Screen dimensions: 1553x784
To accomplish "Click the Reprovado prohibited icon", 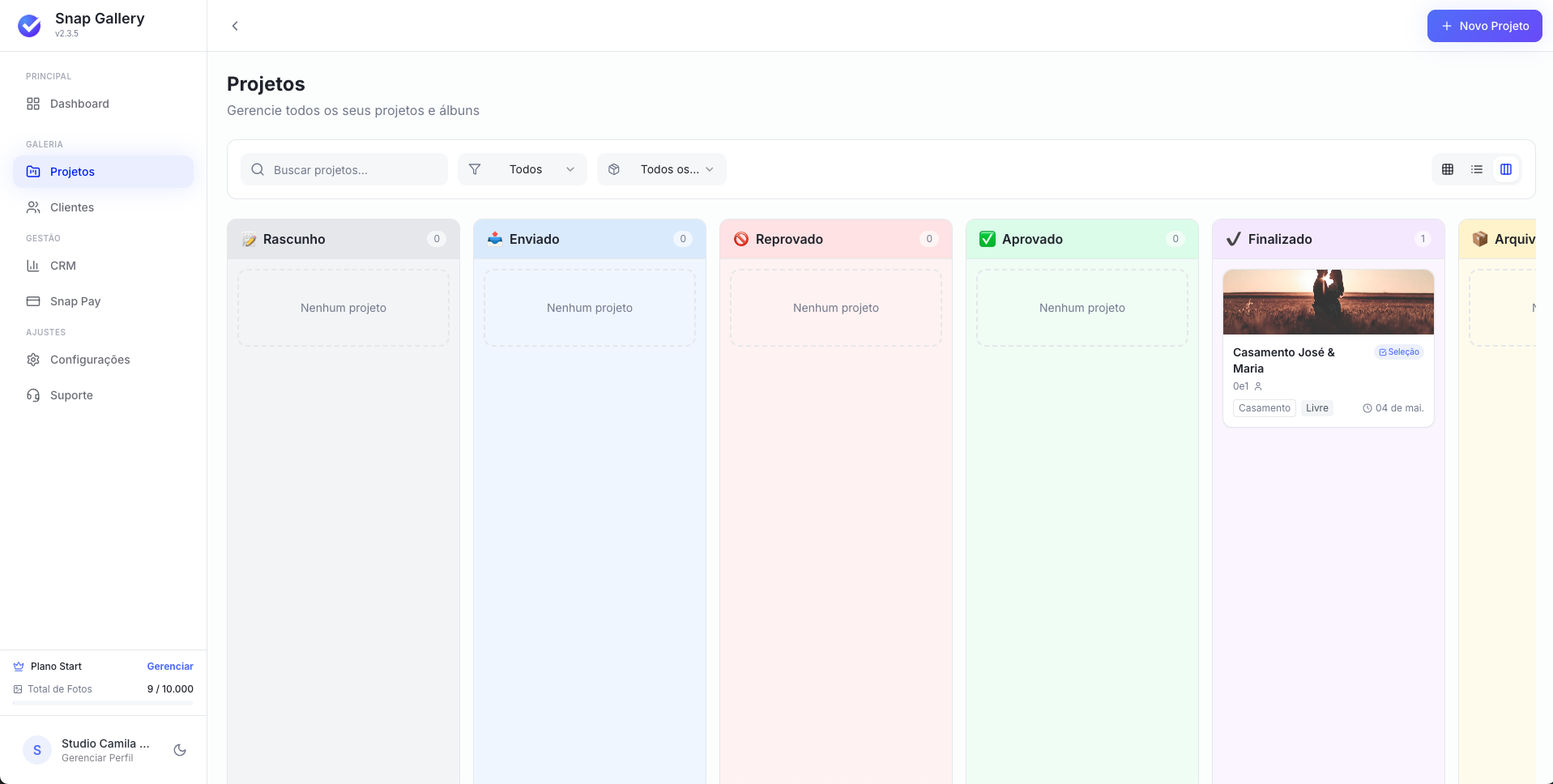I will tap(741, 239).
